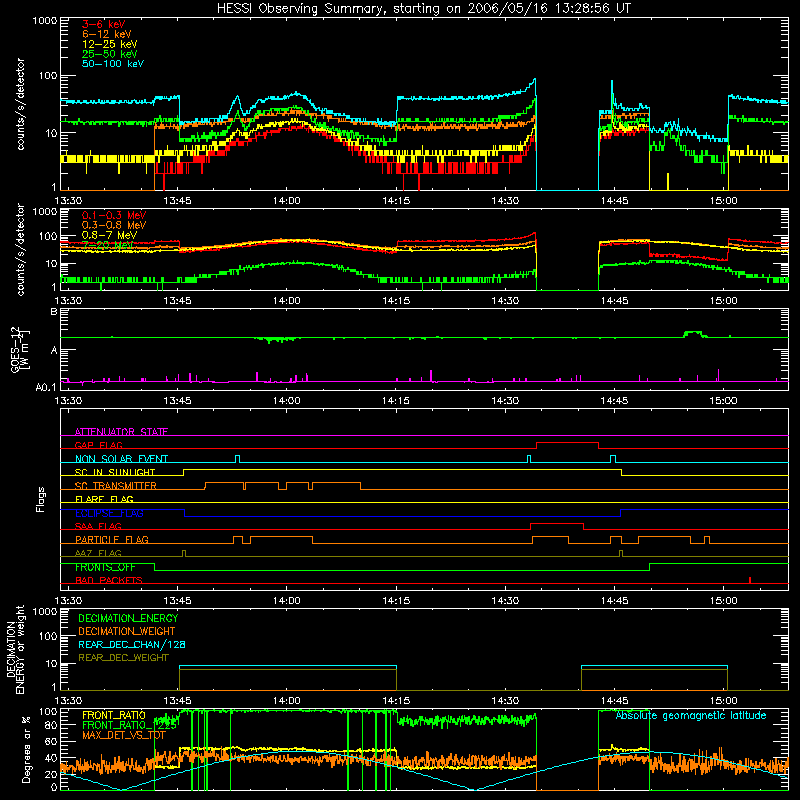The height and width of the screenshot is (800, 800).
Task: Select the 3-6 keV legend label
Action: pyautogui.click(x=104, y=24)
